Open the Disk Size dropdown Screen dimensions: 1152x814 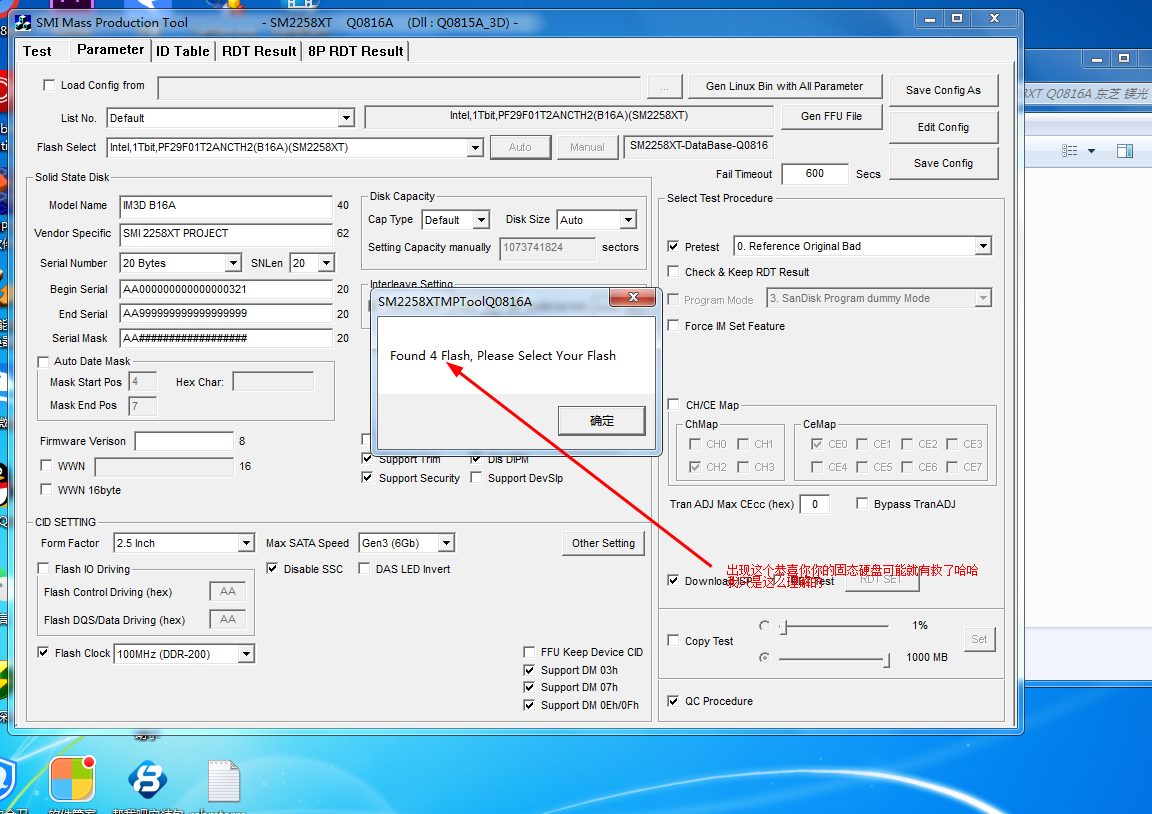(x=627, y=220)
